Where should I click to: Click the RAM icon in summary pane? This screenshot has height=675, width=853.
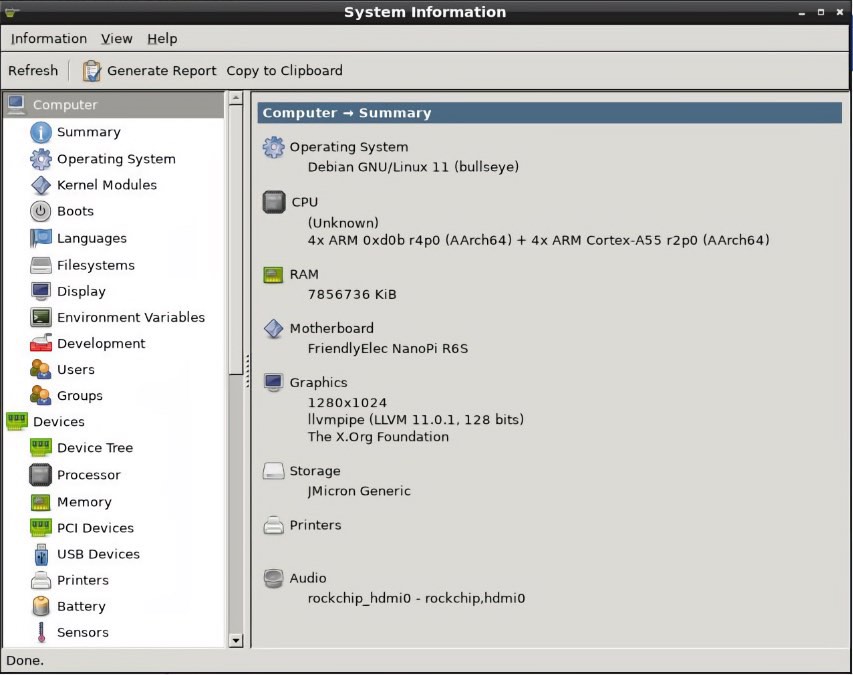pyautogui.click(x=273, y=275)
